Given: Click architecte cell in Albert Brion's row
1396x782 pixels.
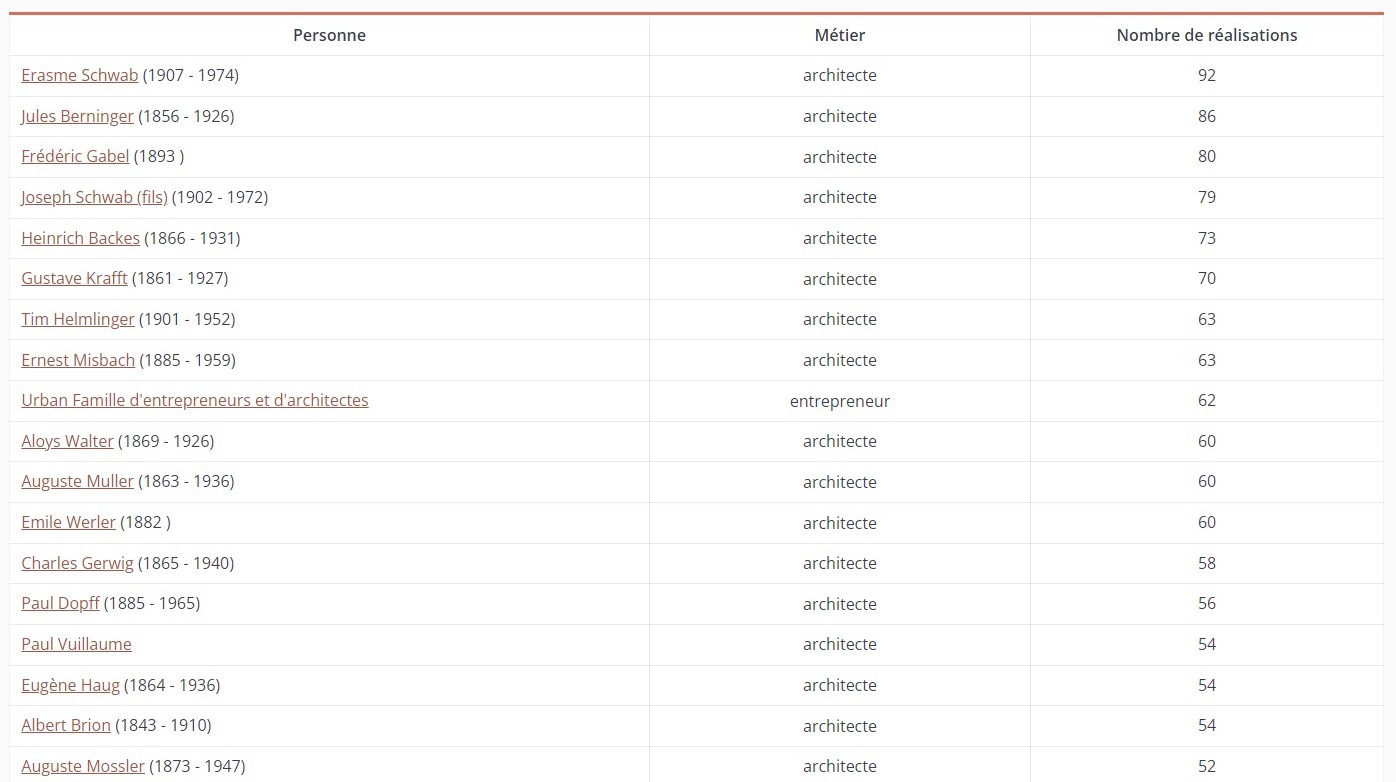Looking at the screenshot, I should tap(840, 726).
